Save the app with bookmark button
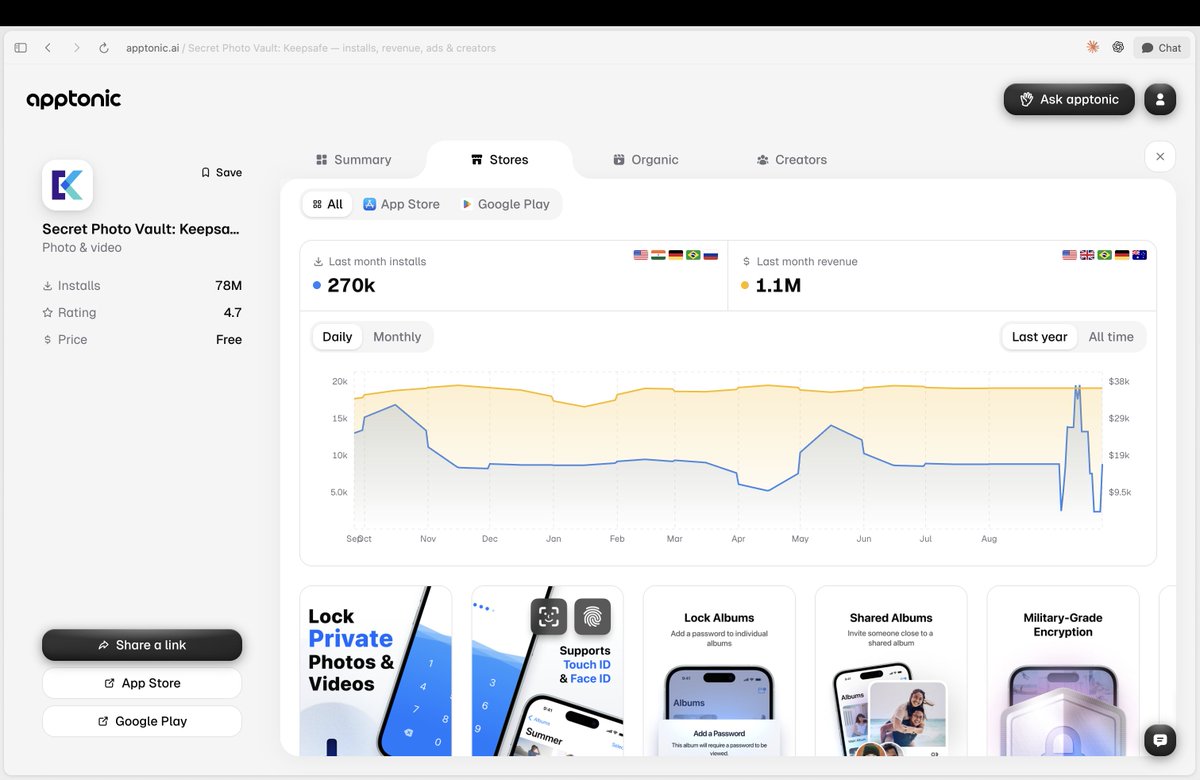The width and height of the screenshot is (1200, 780). coord(221,172)
